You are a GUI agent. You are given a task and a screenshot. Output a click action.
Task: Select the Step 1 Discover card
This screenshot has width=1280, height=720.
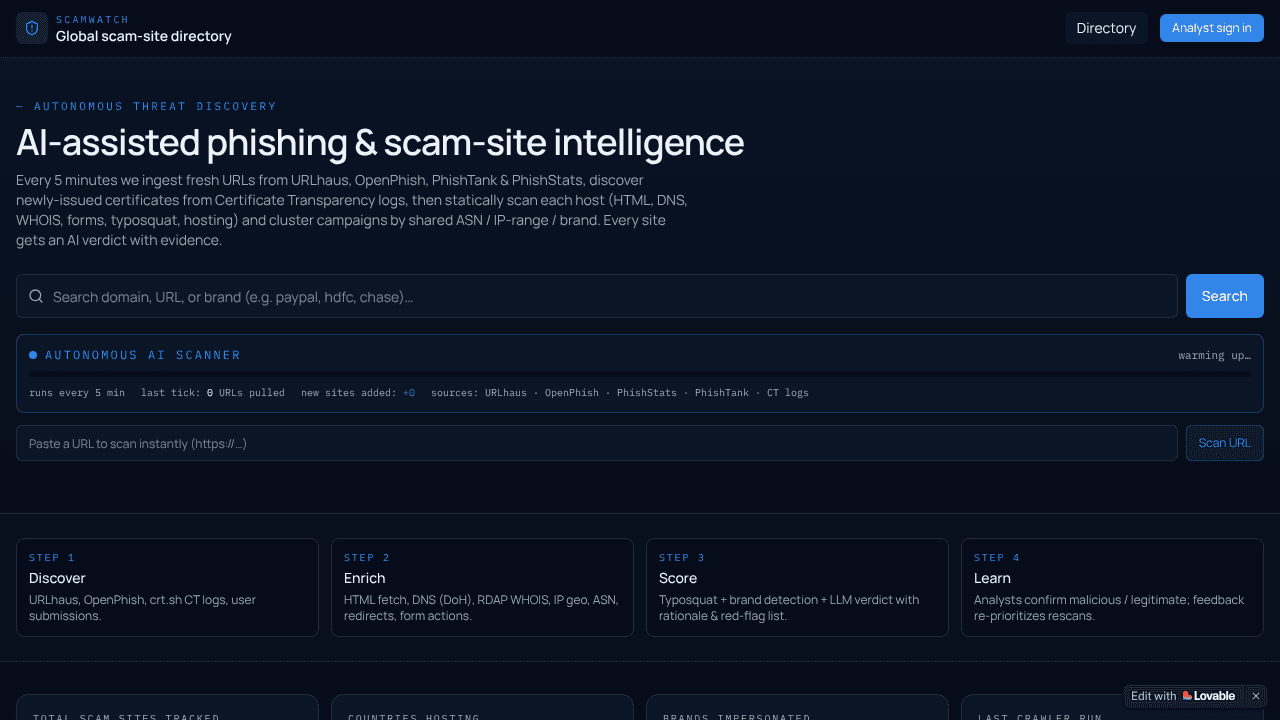pos(167,587)
